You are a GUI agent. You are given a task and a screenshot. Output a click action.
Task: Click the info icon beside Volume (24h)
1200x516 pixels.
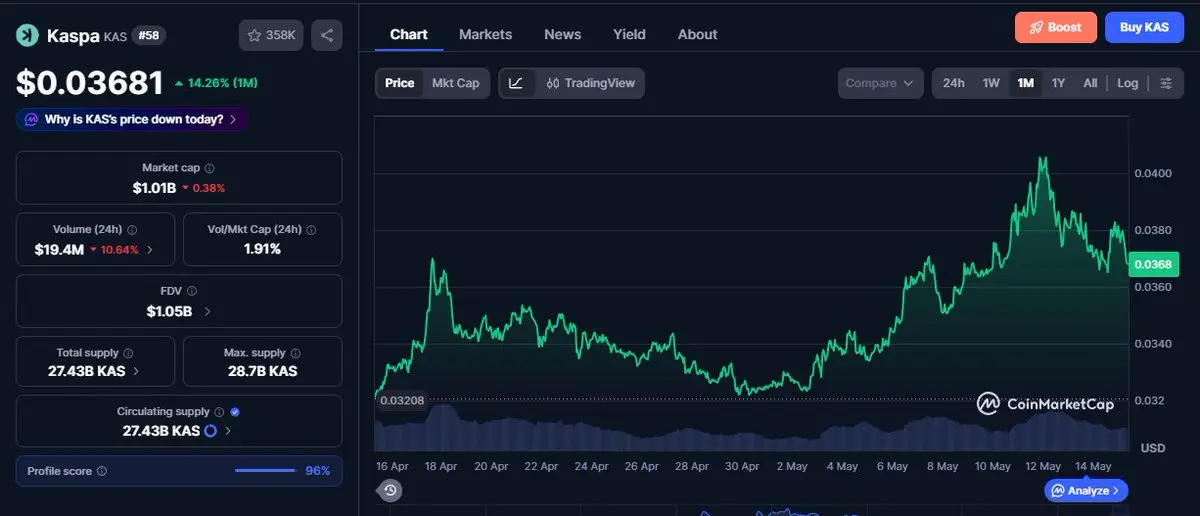coord(132,230)
